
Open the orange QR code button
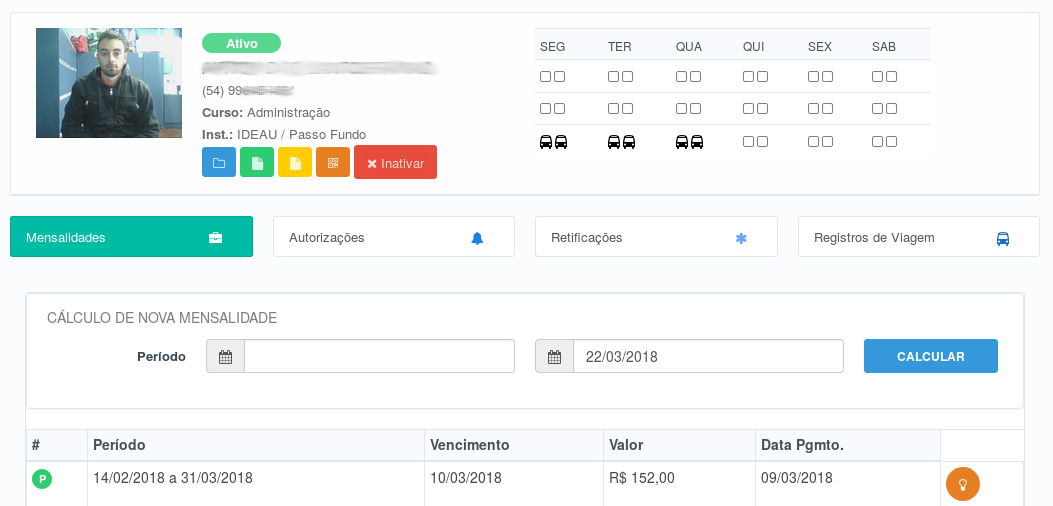[x=333, y=162]
